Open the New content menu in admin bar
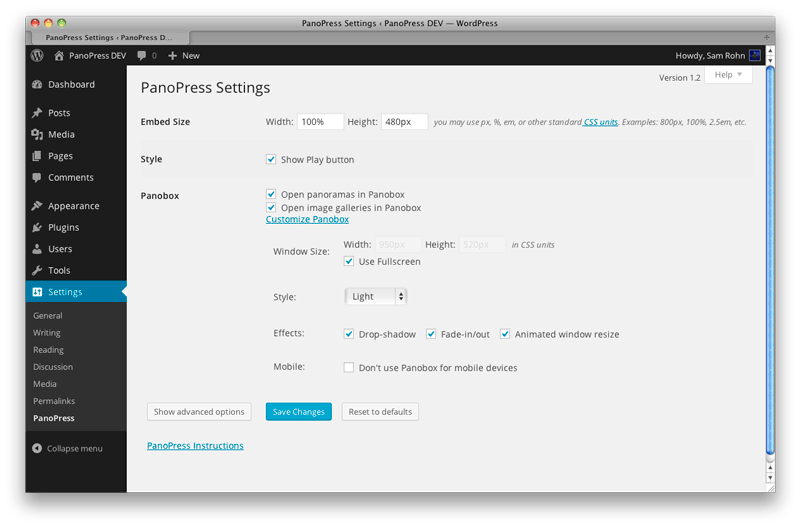The height and width of the screenshot is (527, 800). (x=184, y=56)
